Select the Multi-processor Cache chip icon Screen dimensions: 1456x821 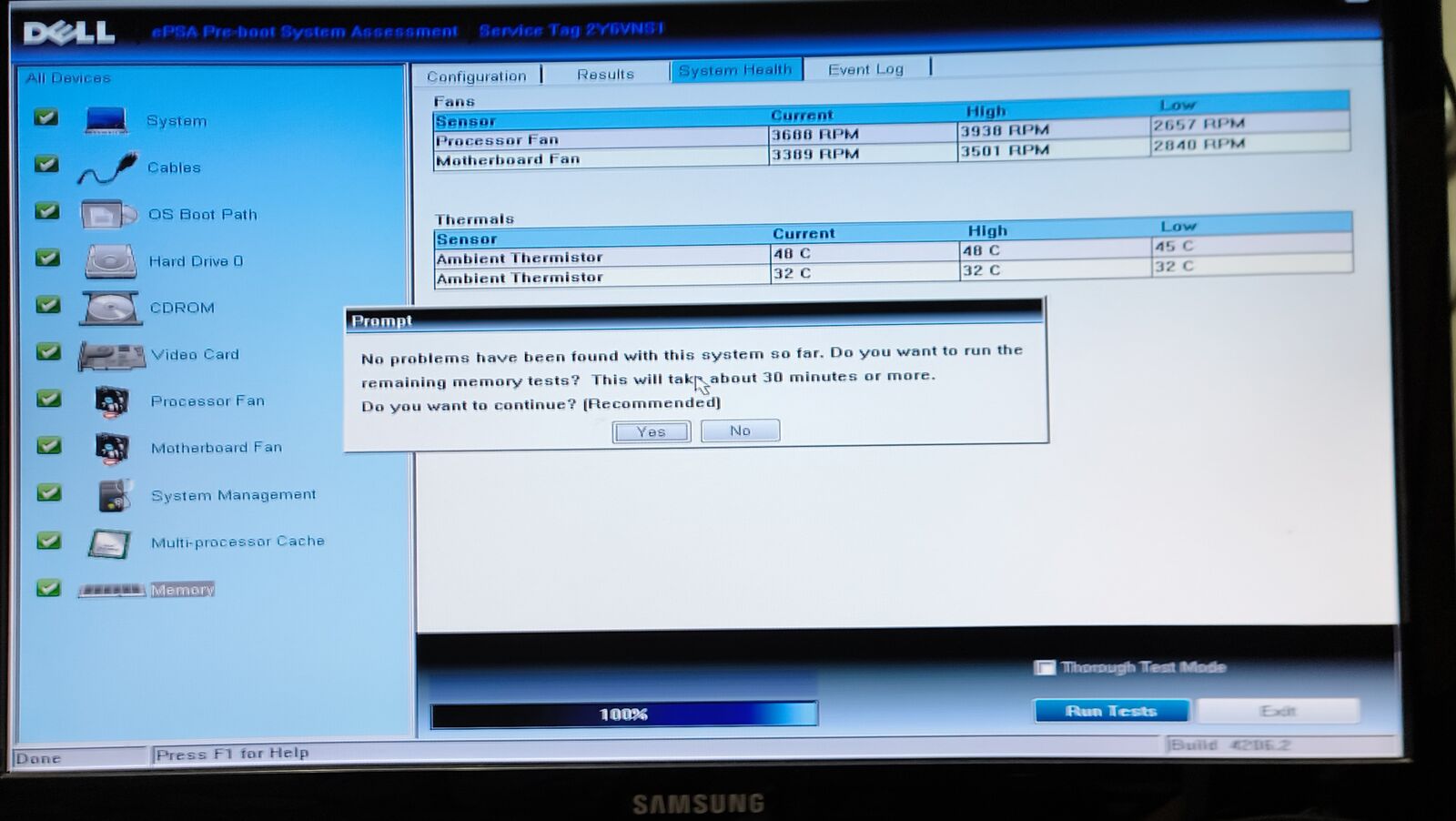[x=109, y=543]
